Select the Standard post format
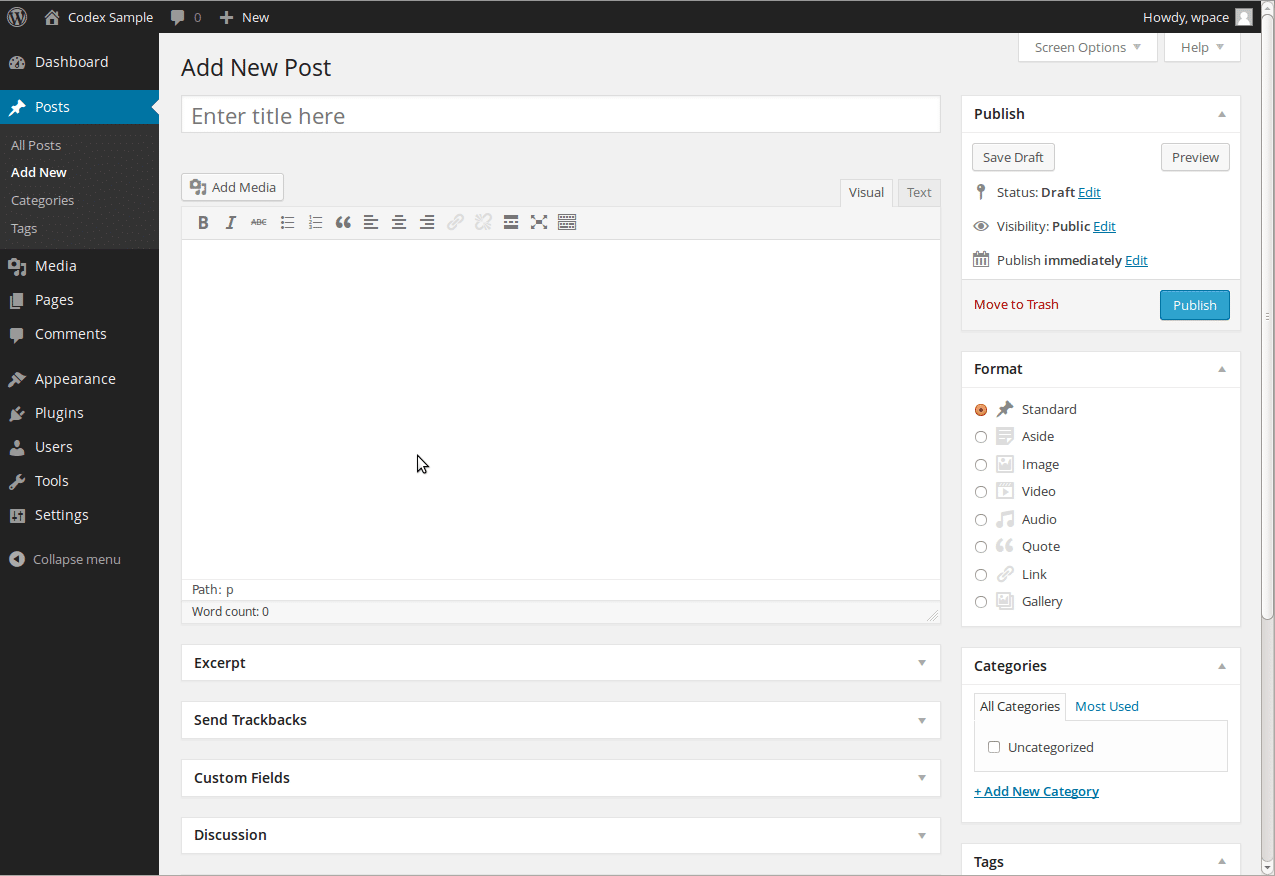This screenshot has width=1275, height=876. point(980,409)
